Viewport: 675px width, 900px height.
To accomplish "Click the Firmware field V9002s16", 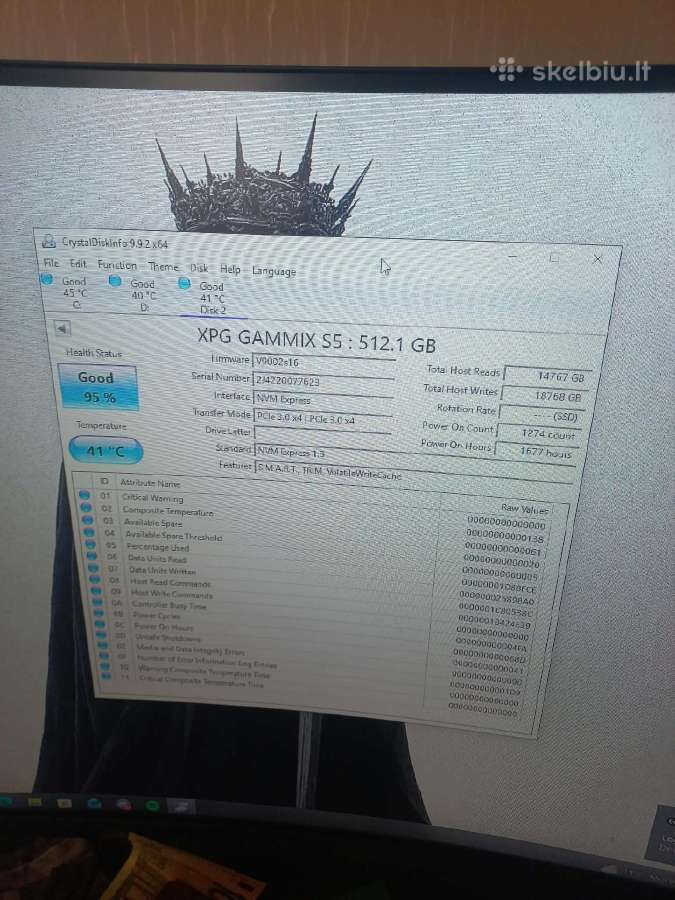I will 323,363.
